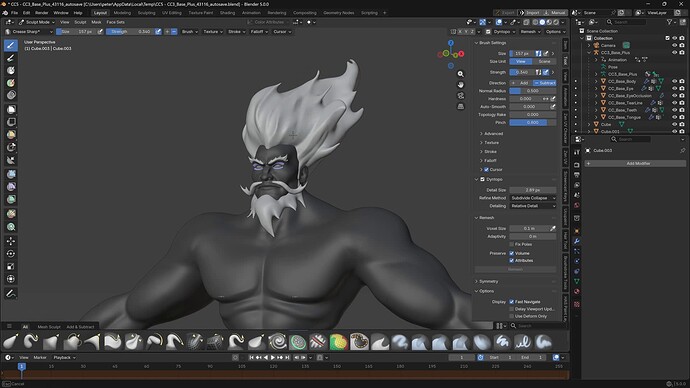
Task: Open the Mask menu in viewport header
Action: [x=96, y=22]
